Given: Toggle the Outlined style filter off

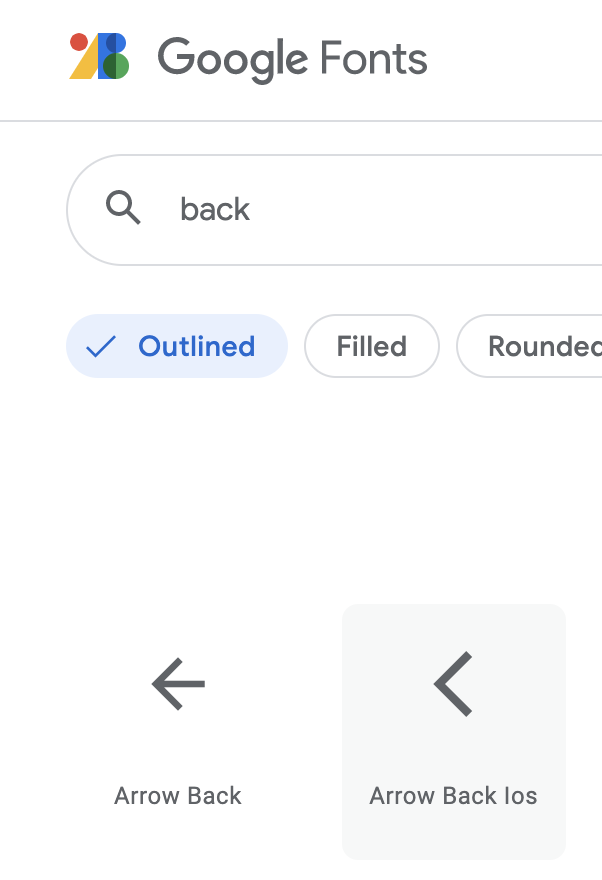Looking at the screenshot, I should [x=176, y=346].
